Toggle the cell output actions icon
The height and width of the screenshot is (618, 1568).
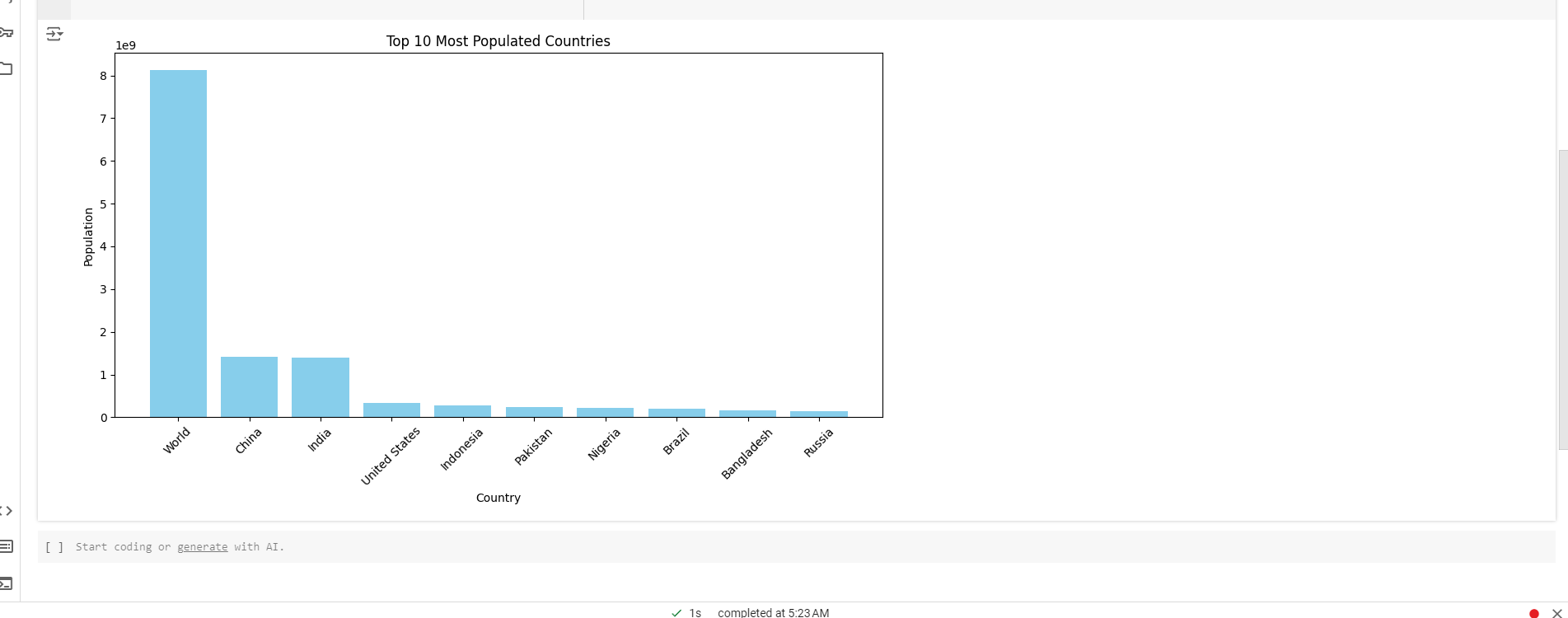click(x=54, y=34)
